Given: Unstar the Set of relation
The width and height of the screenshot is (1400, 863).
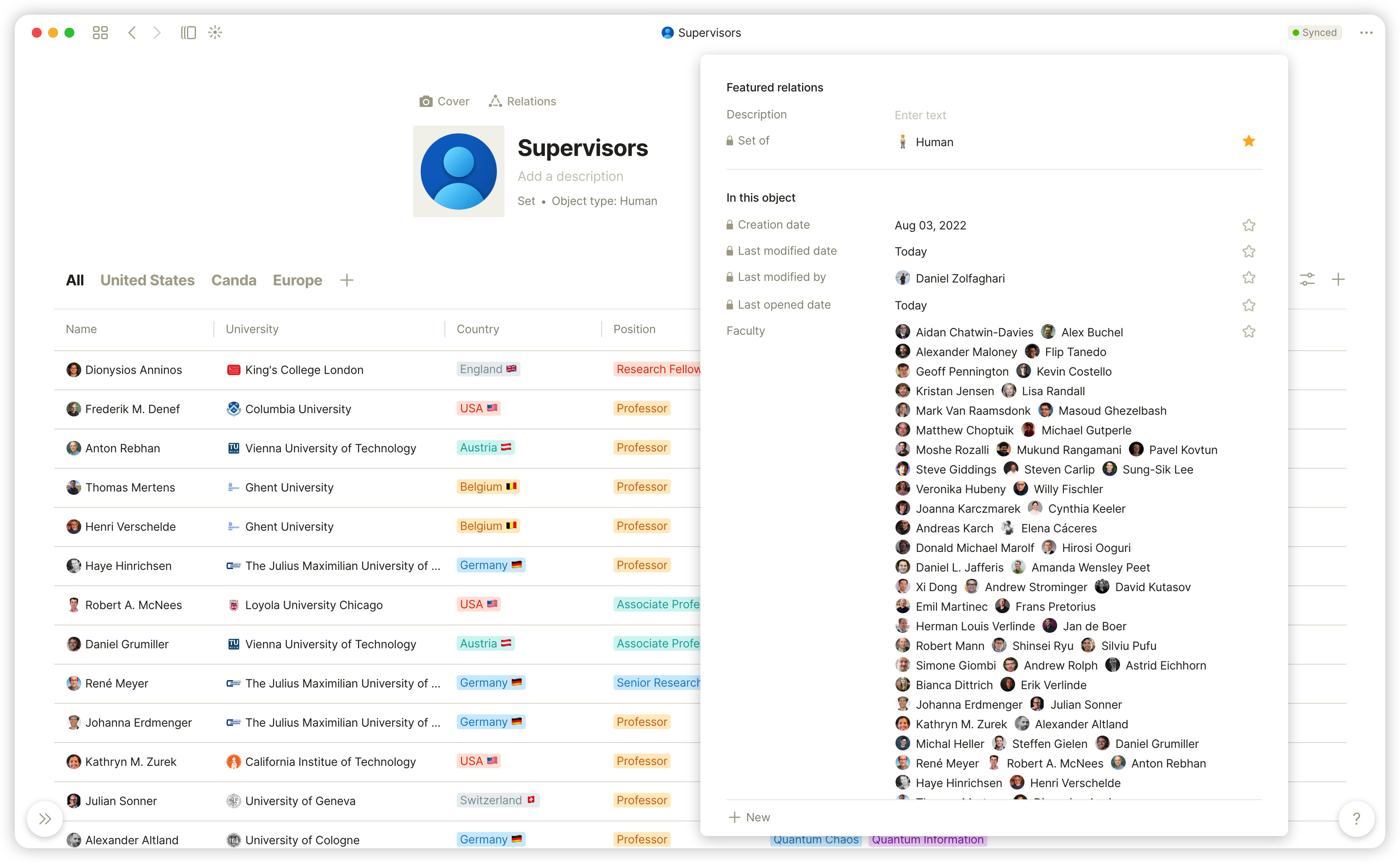Looking at the screenshot, I should pyautogui.click(x=1249, y=141).
